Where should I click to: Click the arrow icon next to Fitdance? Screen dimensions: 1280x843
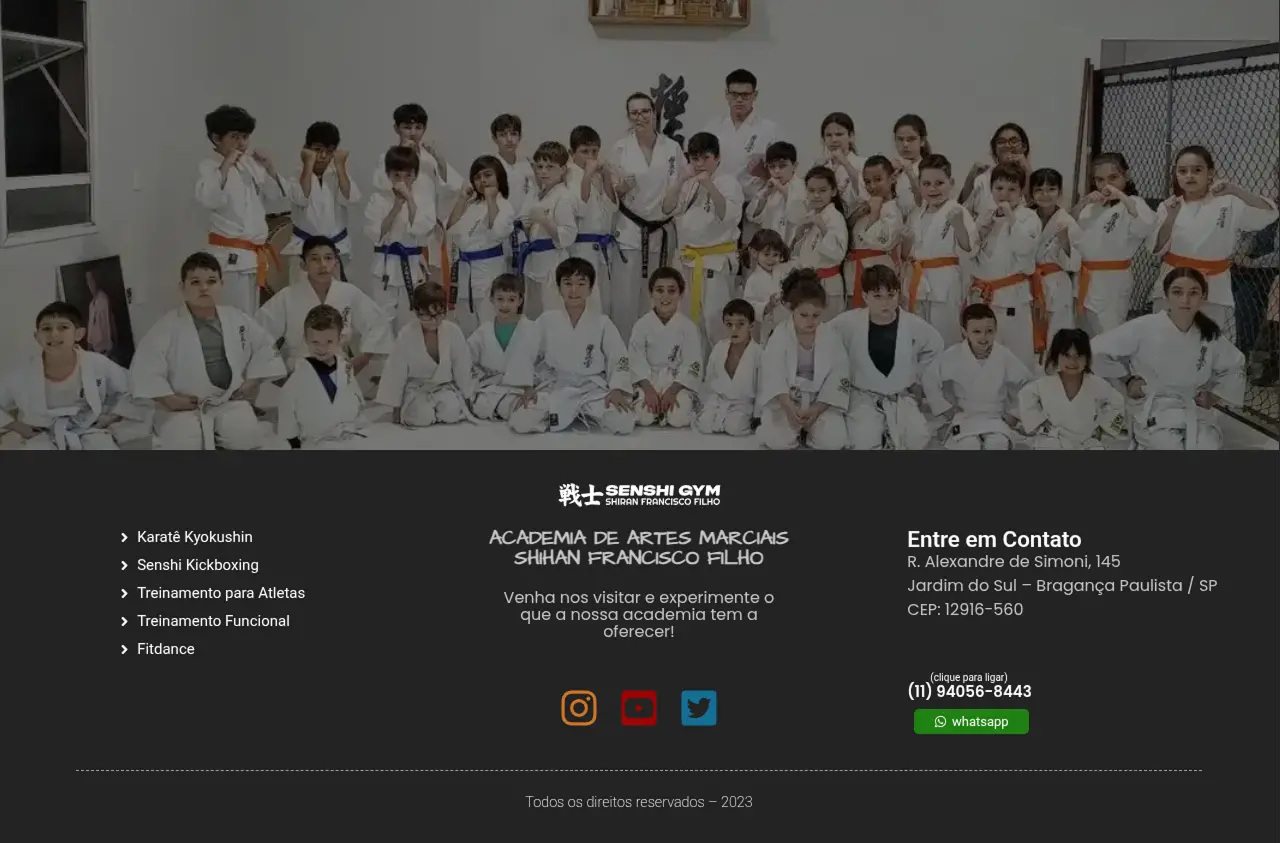pyautogui.click(x=124, y=649)
